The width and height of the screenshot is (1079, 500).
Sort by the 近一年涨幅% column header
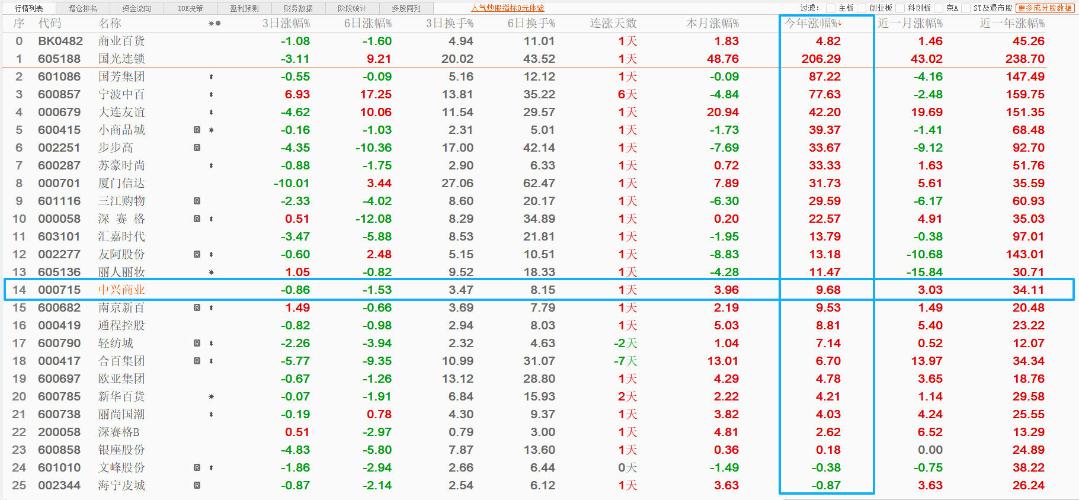1012,23
